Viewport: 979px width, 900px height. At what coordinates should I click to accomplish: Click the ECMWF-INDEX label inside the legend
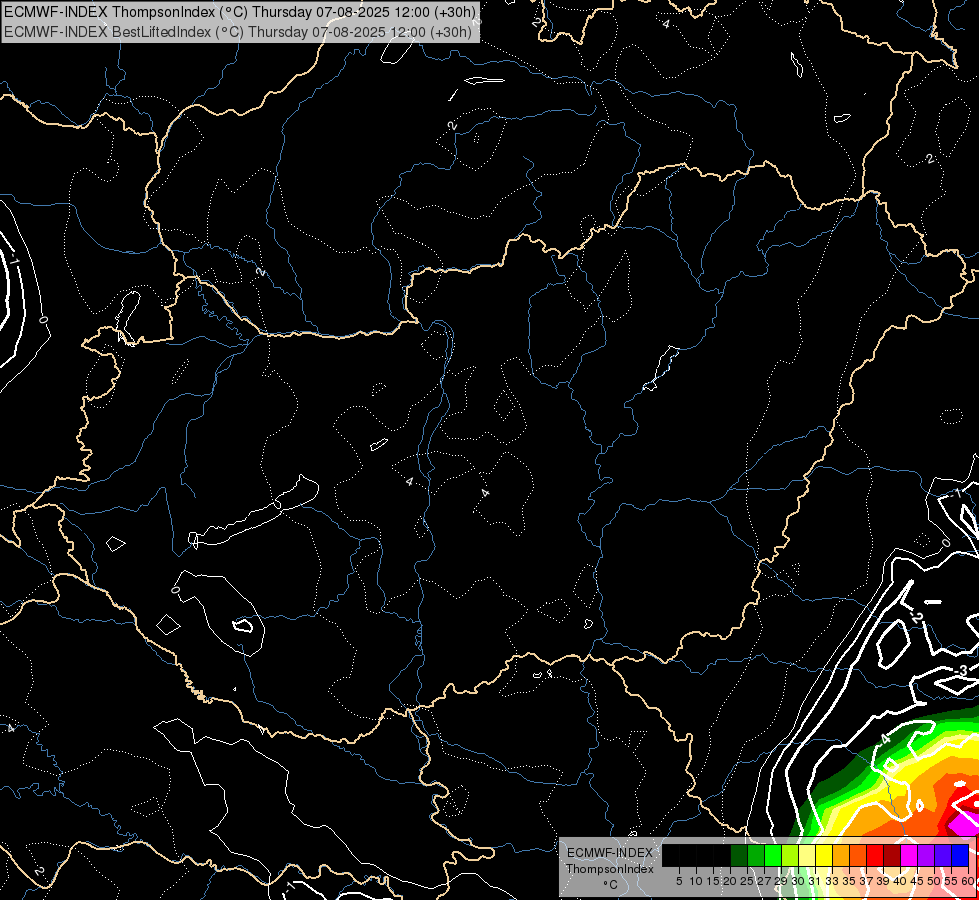click(x=610, y=853)
